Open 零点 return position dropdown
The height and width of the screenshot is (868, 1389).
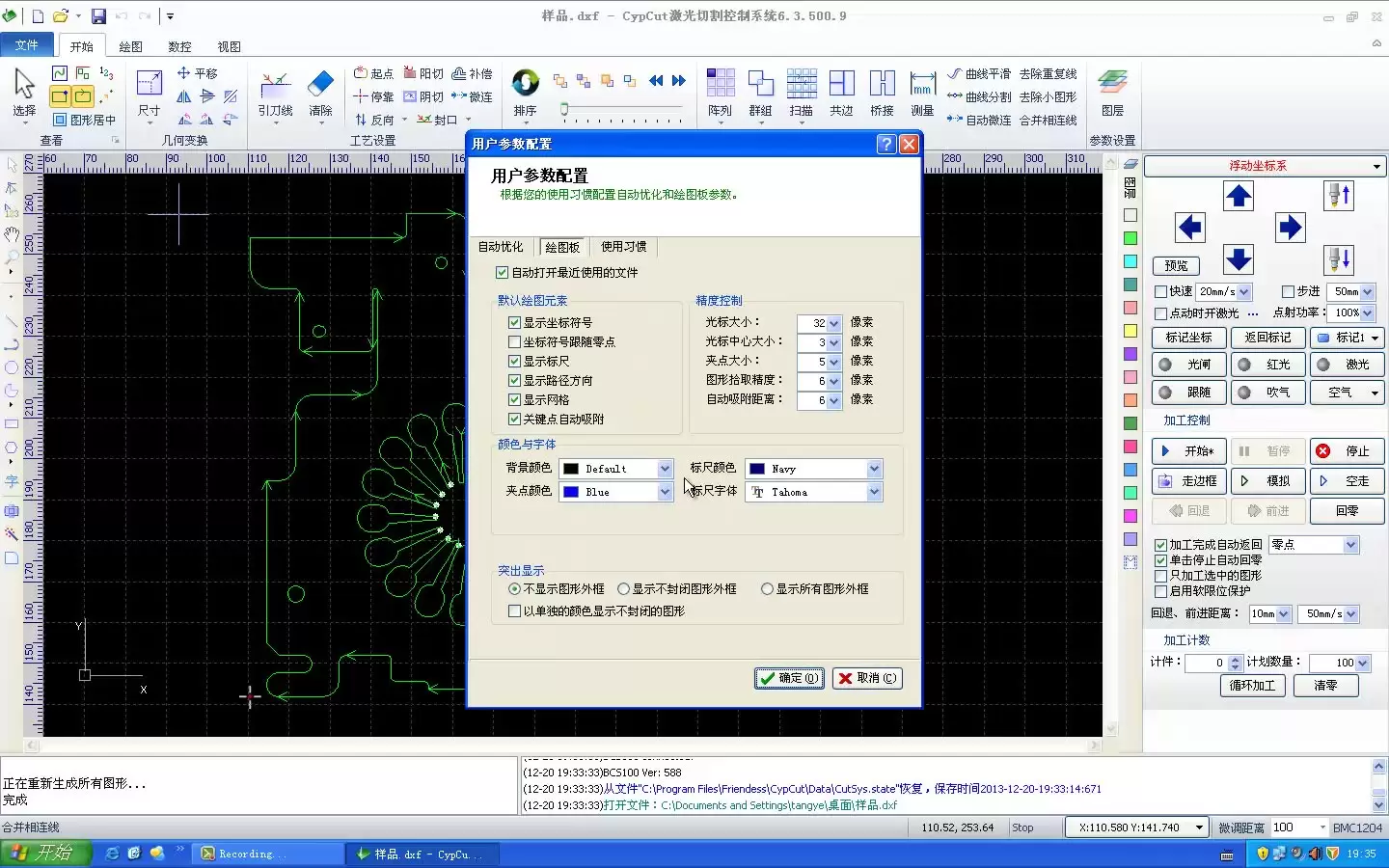[1351, 545]
